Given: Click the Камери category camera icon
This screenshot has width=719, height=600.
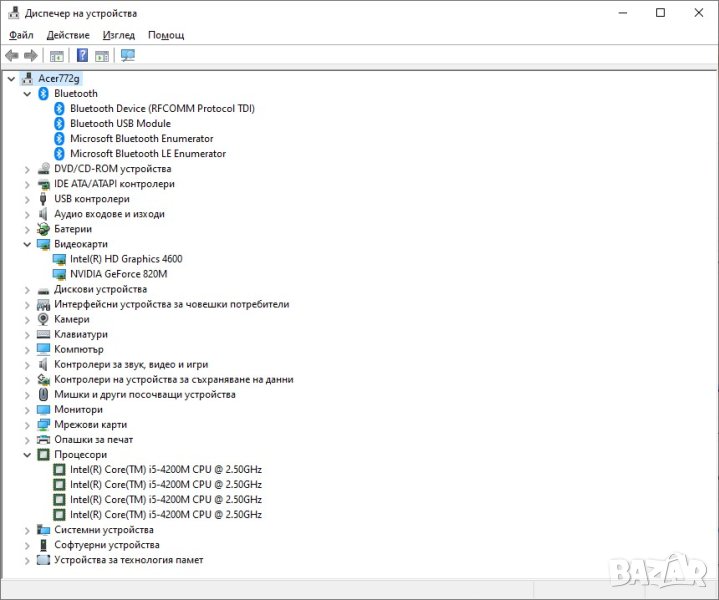Looking at the screenshot, I should point(43,319).
